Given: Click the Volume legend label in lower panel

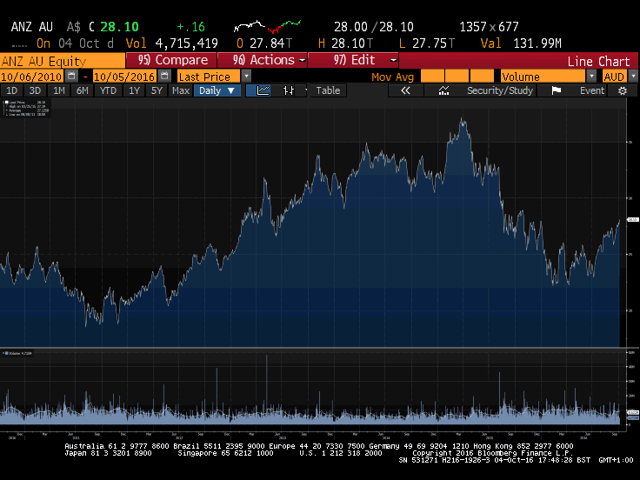Looking at the screenshot, I should coord(17,353).
